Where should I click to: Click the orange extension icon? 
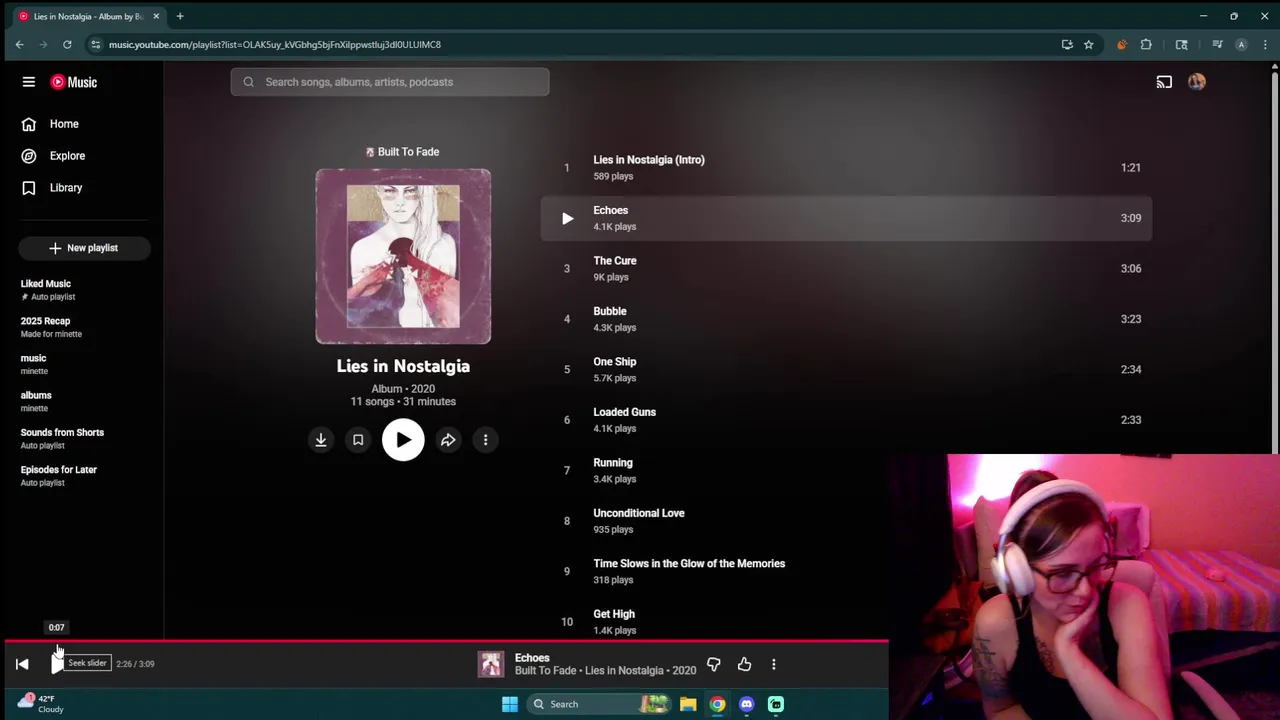(x=1122, y=44)
